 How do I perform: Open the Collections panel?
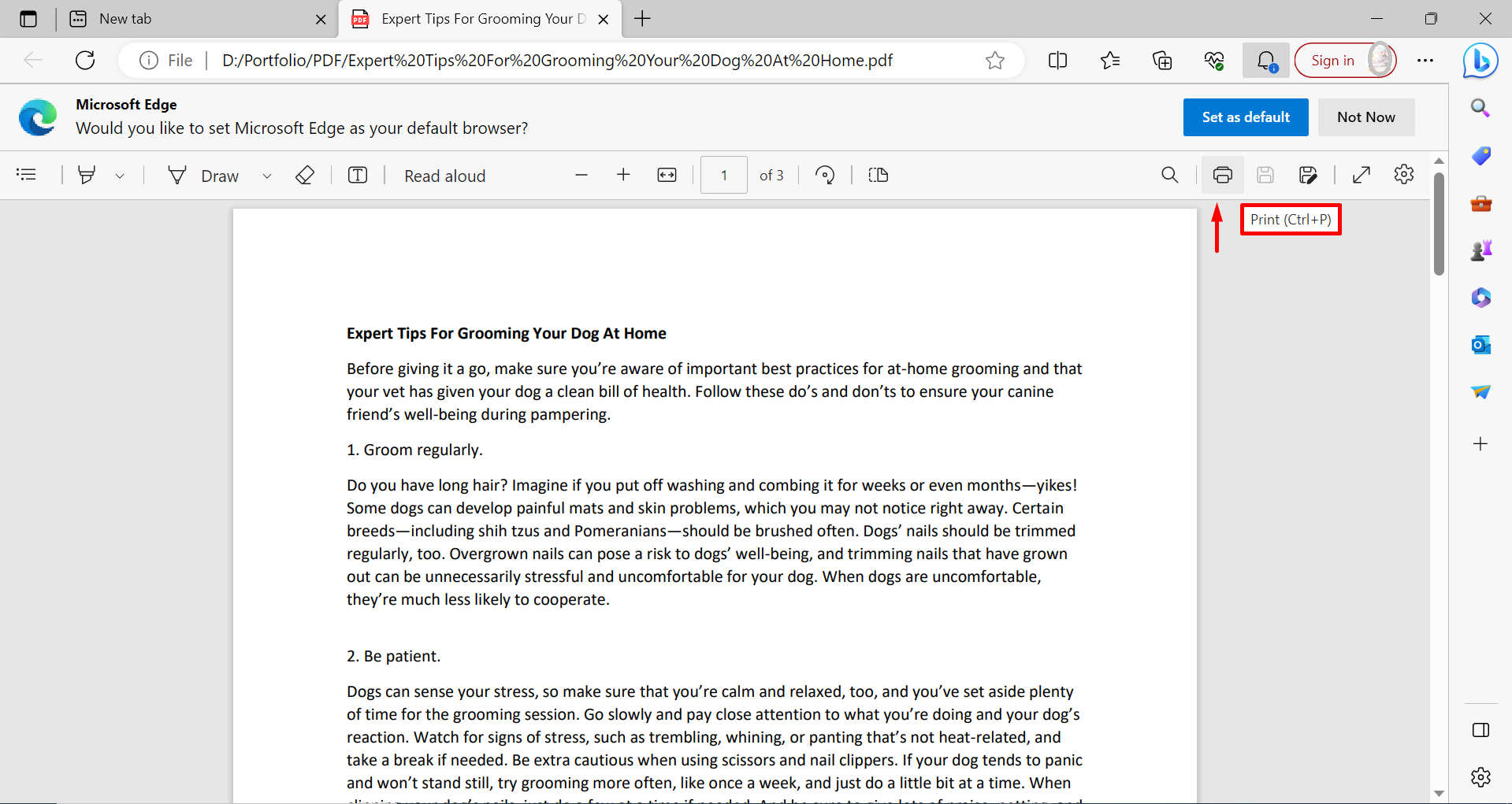point(1162,61)
